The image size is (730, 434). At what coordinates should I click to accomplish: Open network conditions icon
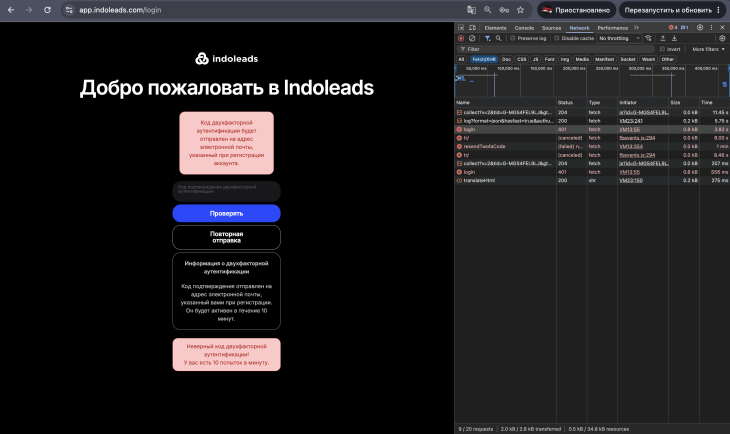pyautogui.click(x=648, y=38)
